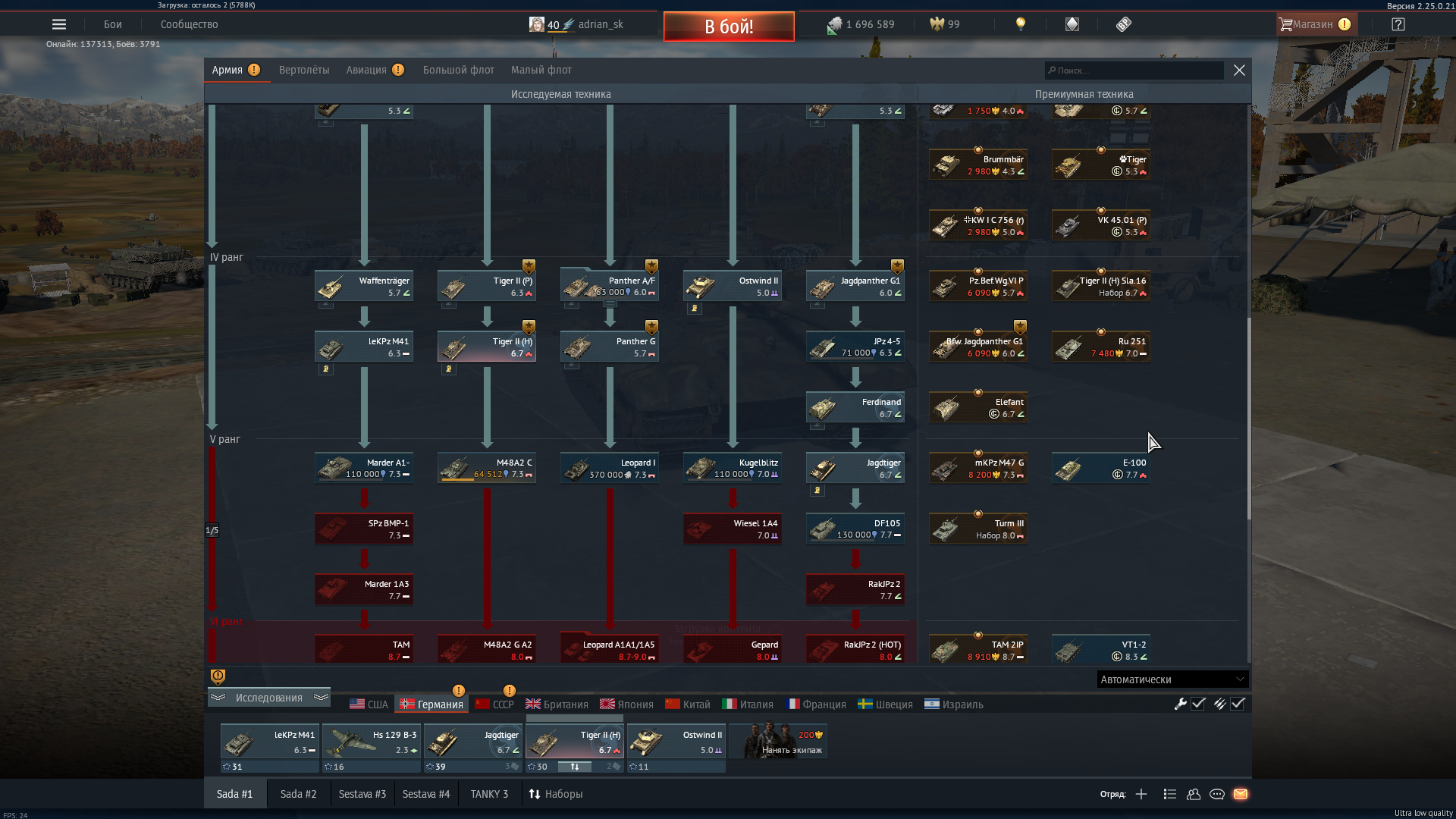This screenshot has width=1456, height=819.
Task: Collapse the Исследования panel
Action: pyautogui.click(x=269, y=698)
